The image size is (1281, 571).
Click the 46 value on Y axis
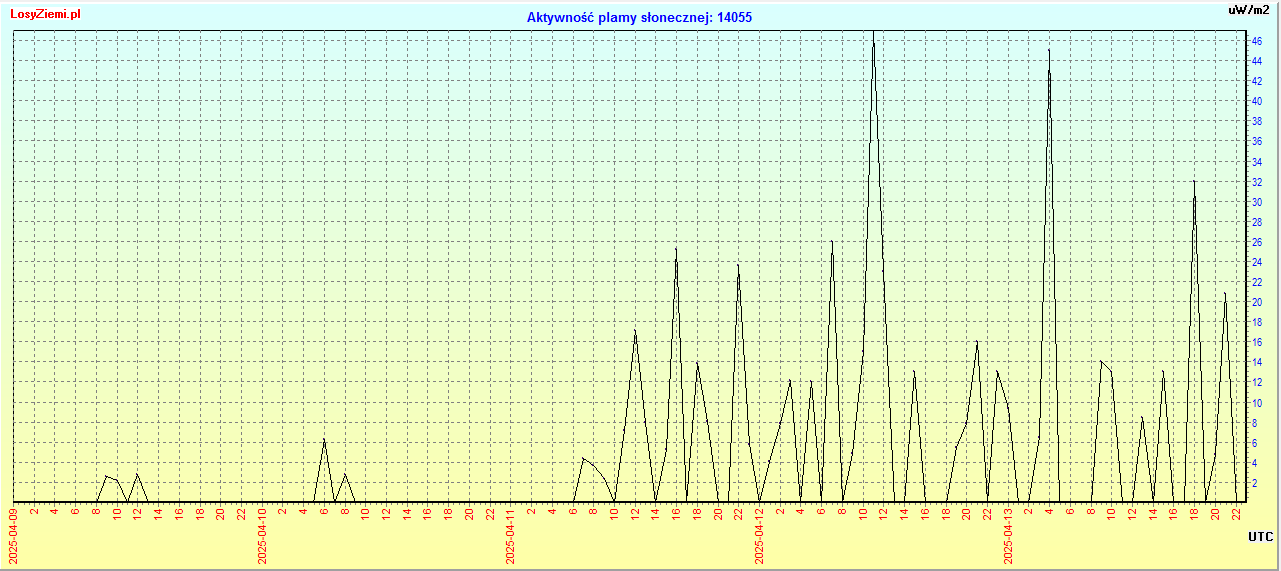click(x=1254, y=41)
